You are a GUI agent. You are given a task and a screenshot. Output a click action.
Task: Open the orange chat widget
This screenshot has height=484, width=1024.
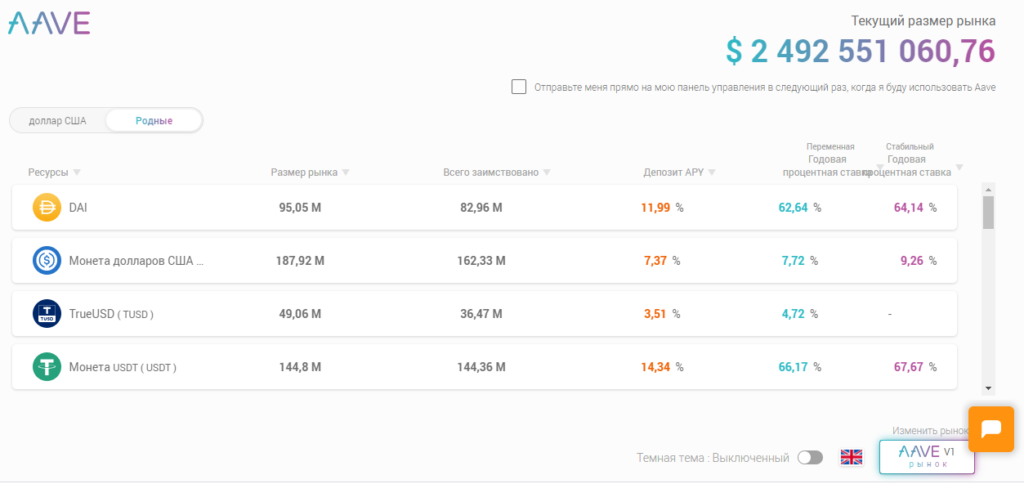click(991, 429)
